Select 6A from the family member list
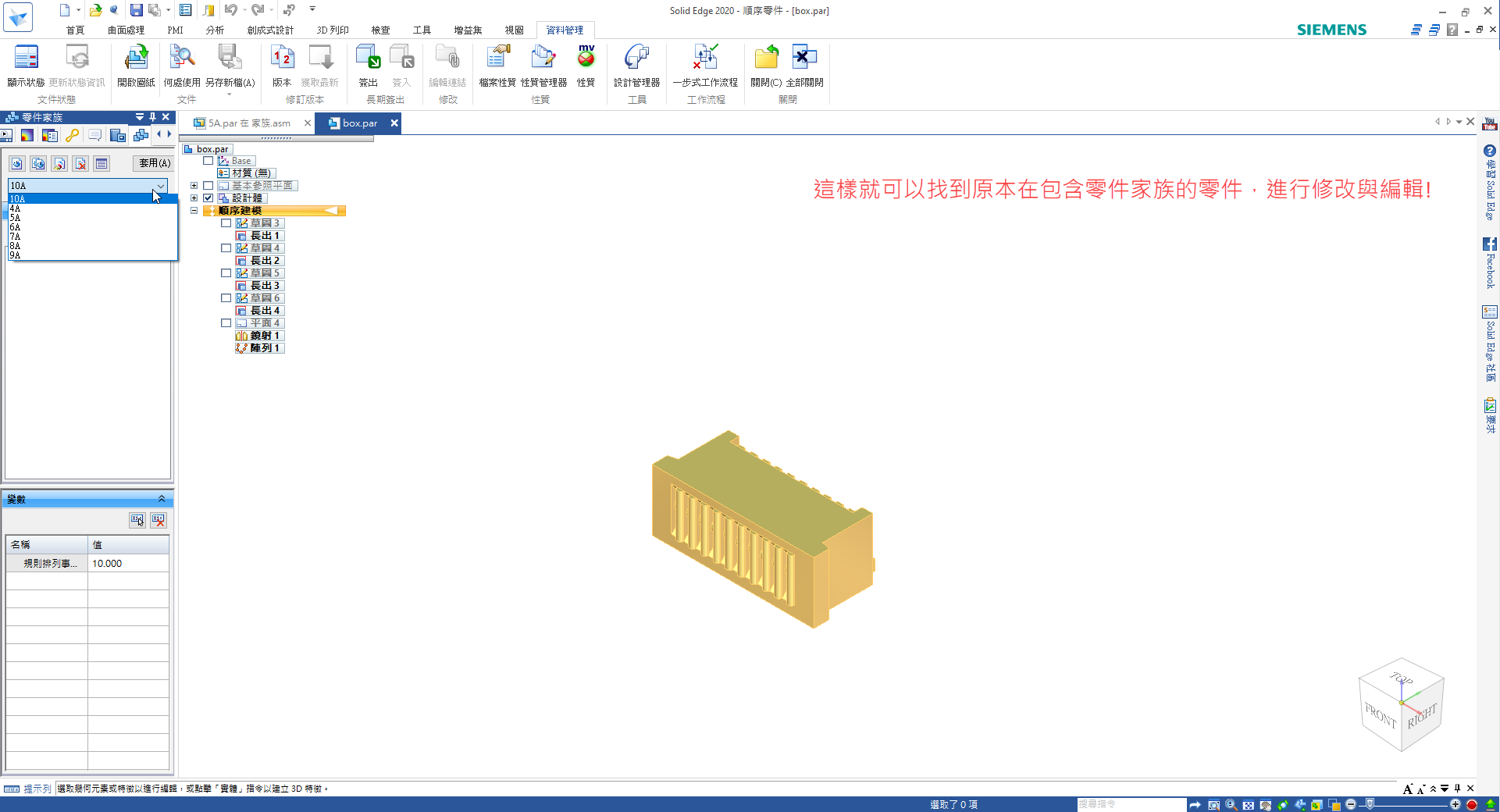1500x812 pixels. [92, 227]
